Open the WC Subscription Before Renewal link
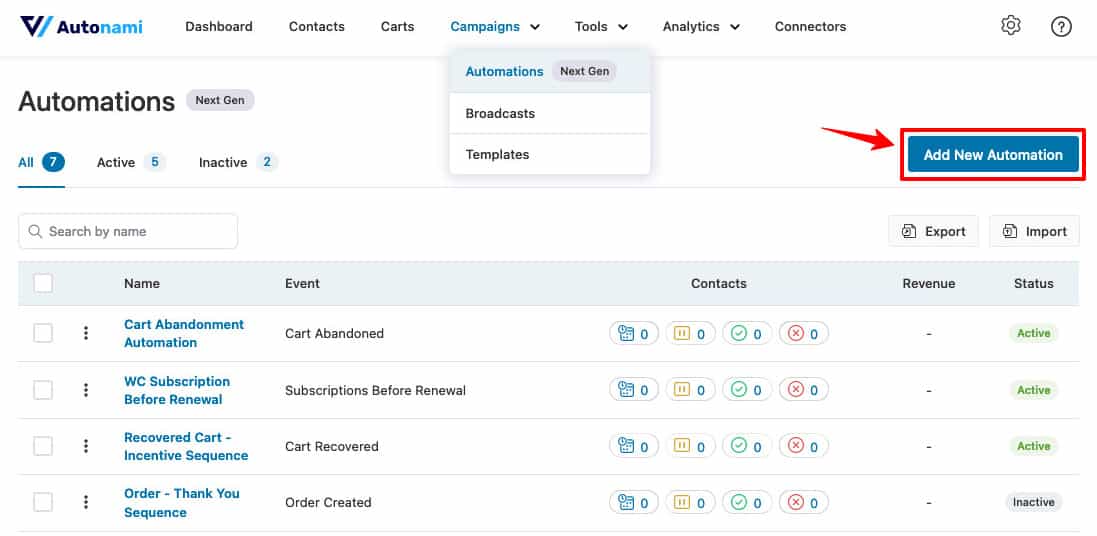This screenshot has height=536, width=1097. pyautogui.click(x=177, y=390)
